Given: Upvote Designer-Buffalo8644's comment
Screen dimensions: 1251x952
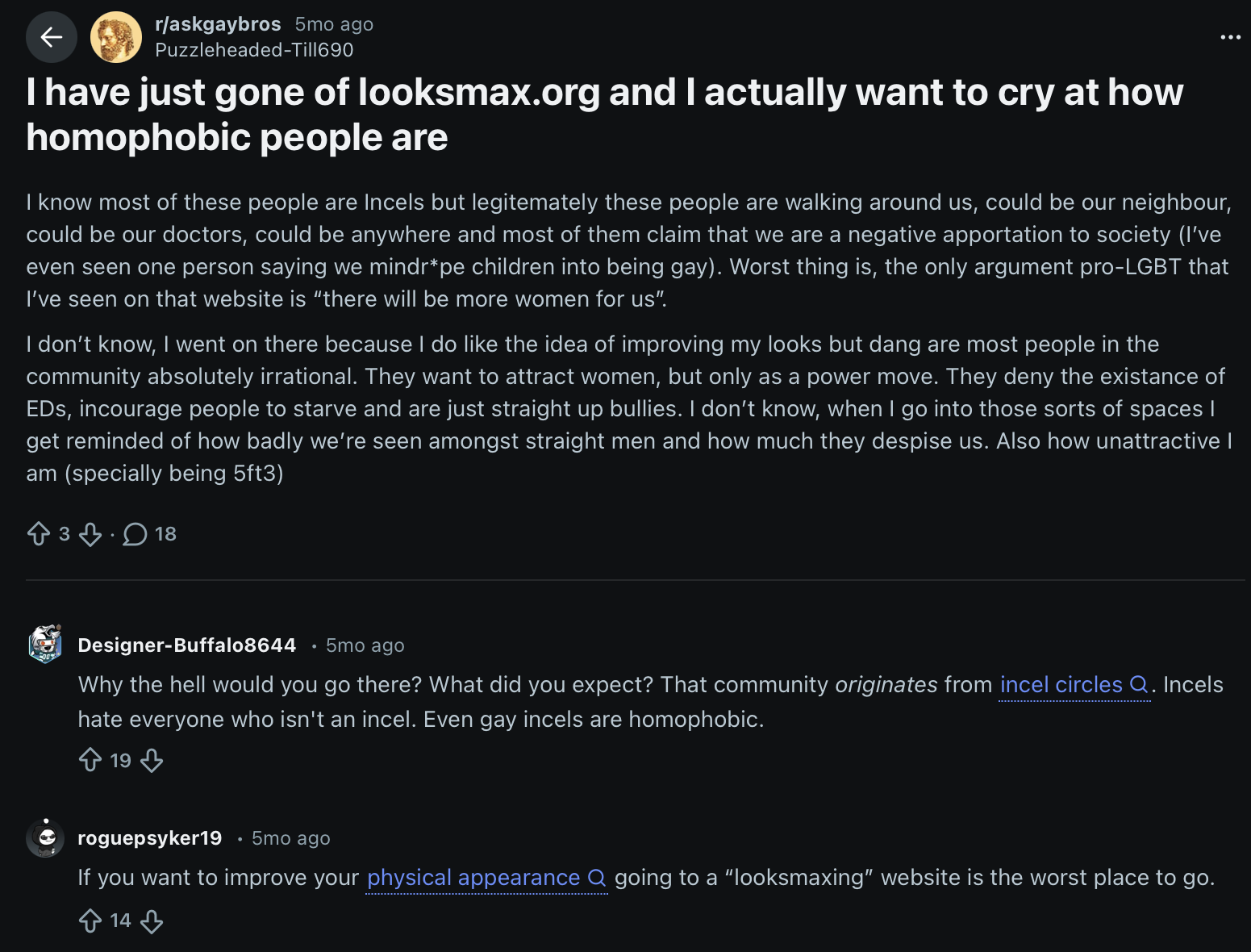Looking at the screenshot, I should tap(90, 760).
